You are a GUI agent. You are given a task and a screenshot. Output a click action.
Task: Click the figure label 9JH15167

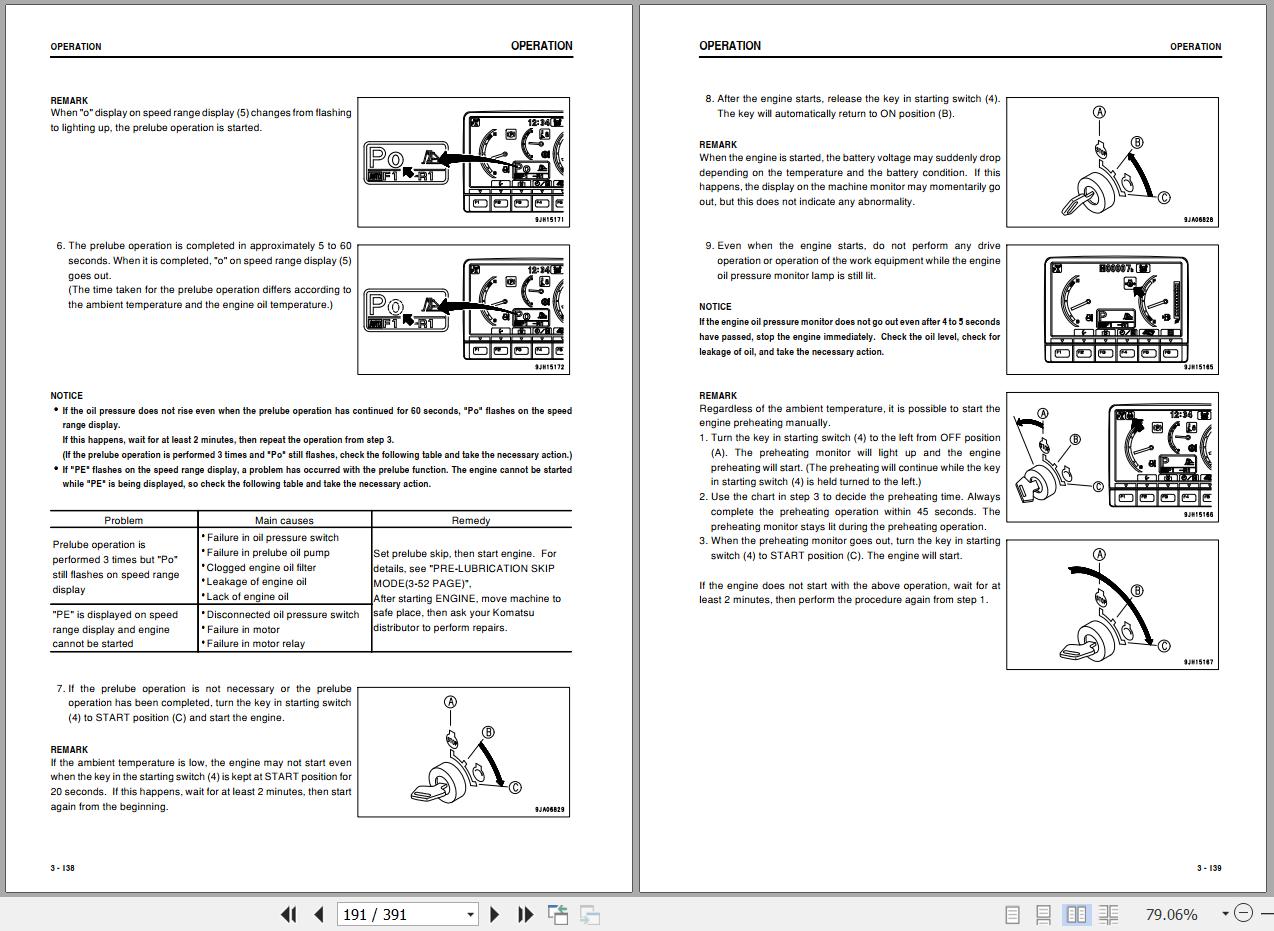coord(1199,662)
